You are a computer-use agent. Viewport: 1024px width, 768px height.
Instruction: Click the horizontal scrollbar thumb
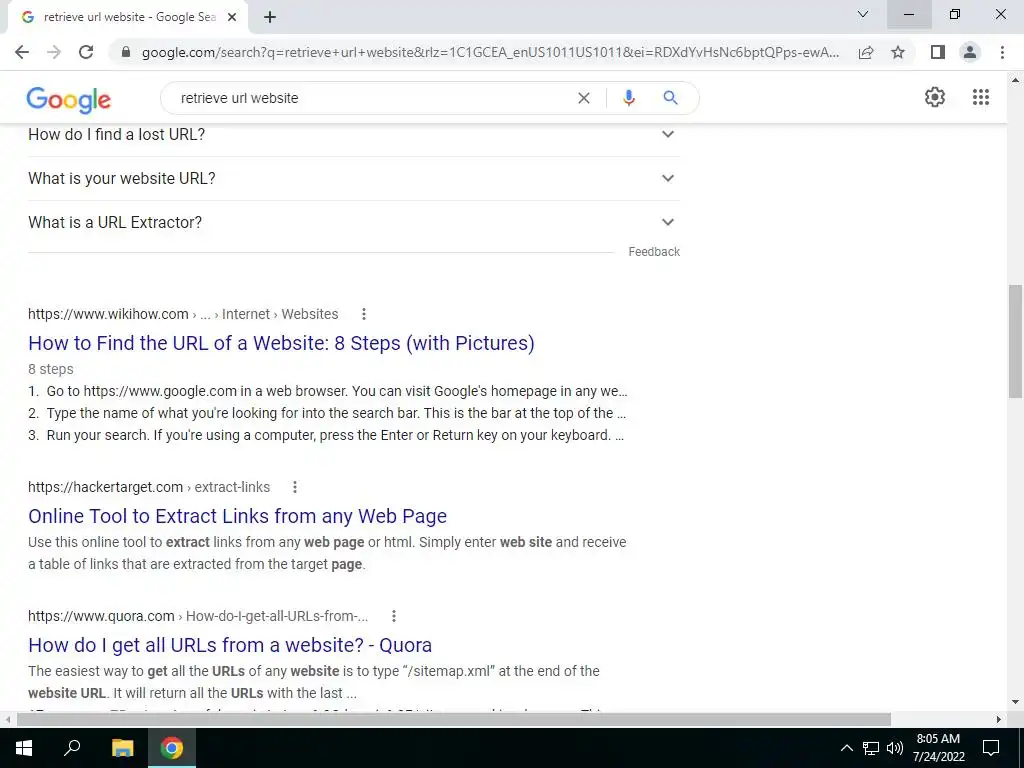point(453,719)
